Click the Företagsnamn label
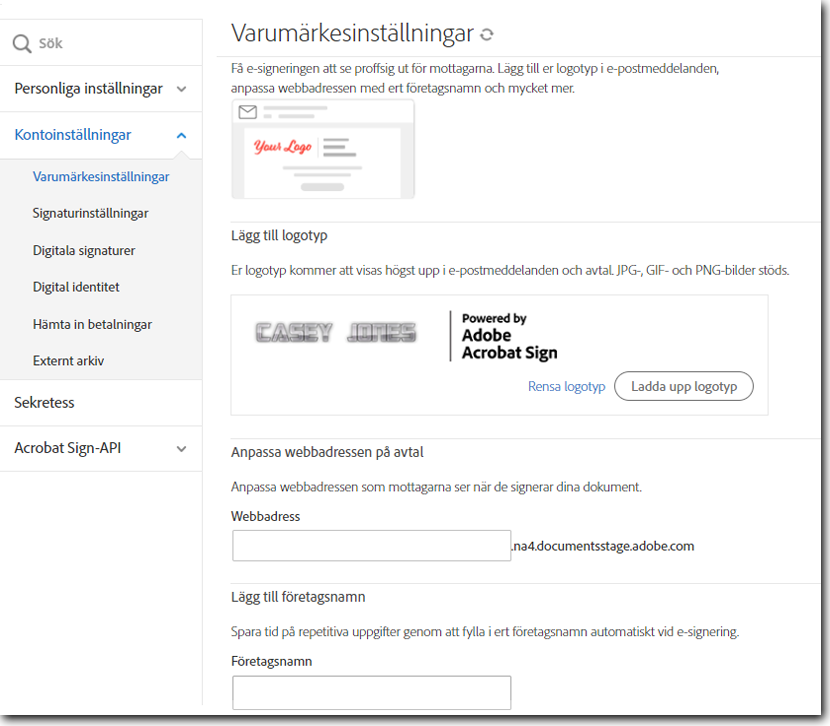Viewport: 830px width, 726px height. pos(272,661)
